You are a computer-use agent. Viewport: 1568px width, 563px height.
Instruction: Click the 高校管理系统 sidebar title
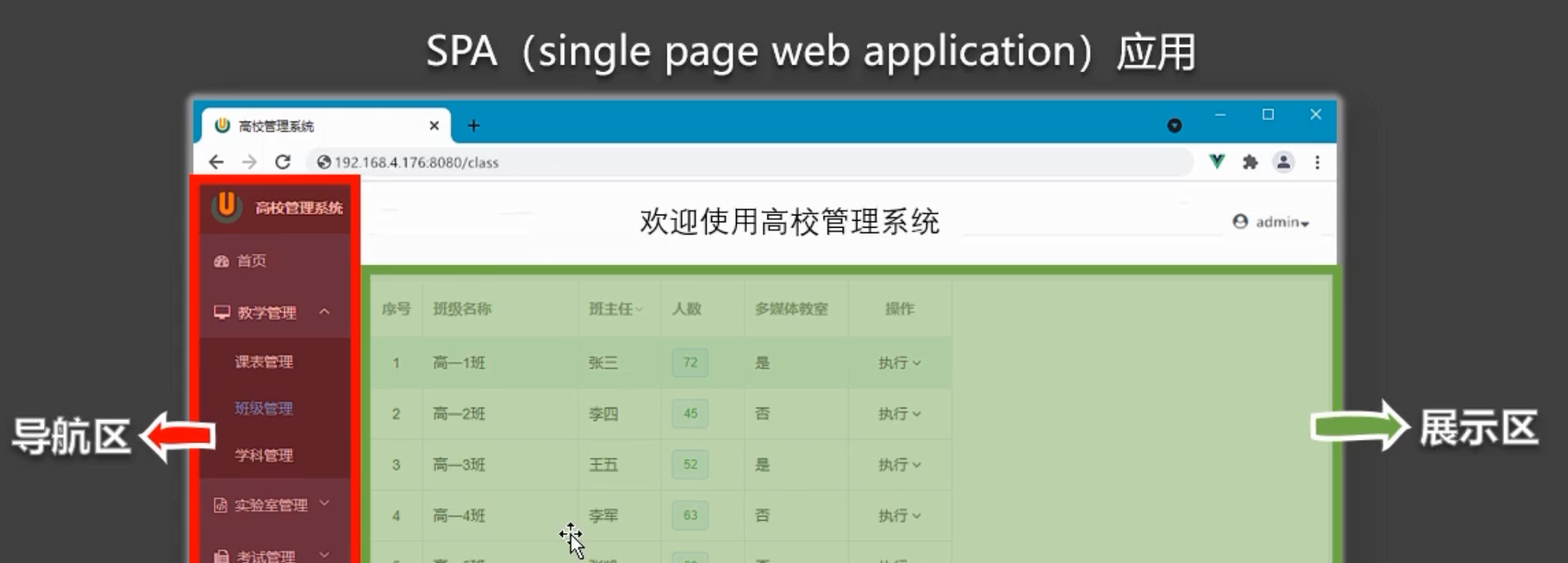pyautogui.click(x=299, y=208)
